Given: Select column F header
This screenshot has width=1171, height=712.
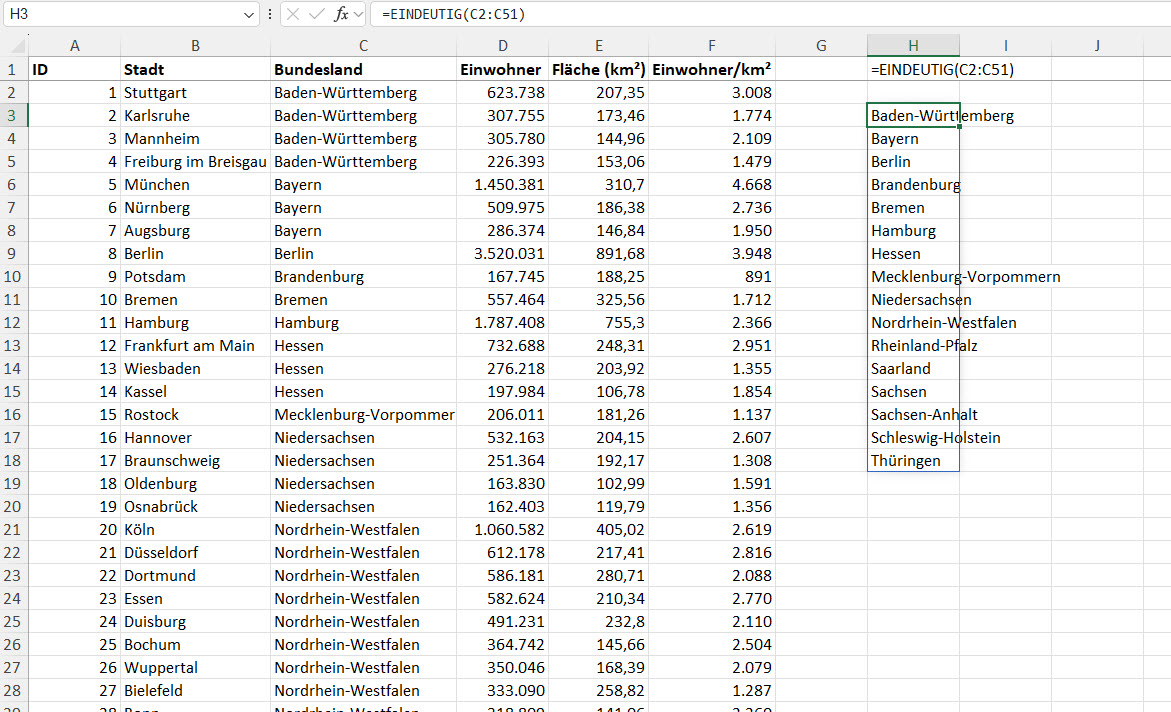Looking at the screenshot, I should pos(711,46).
